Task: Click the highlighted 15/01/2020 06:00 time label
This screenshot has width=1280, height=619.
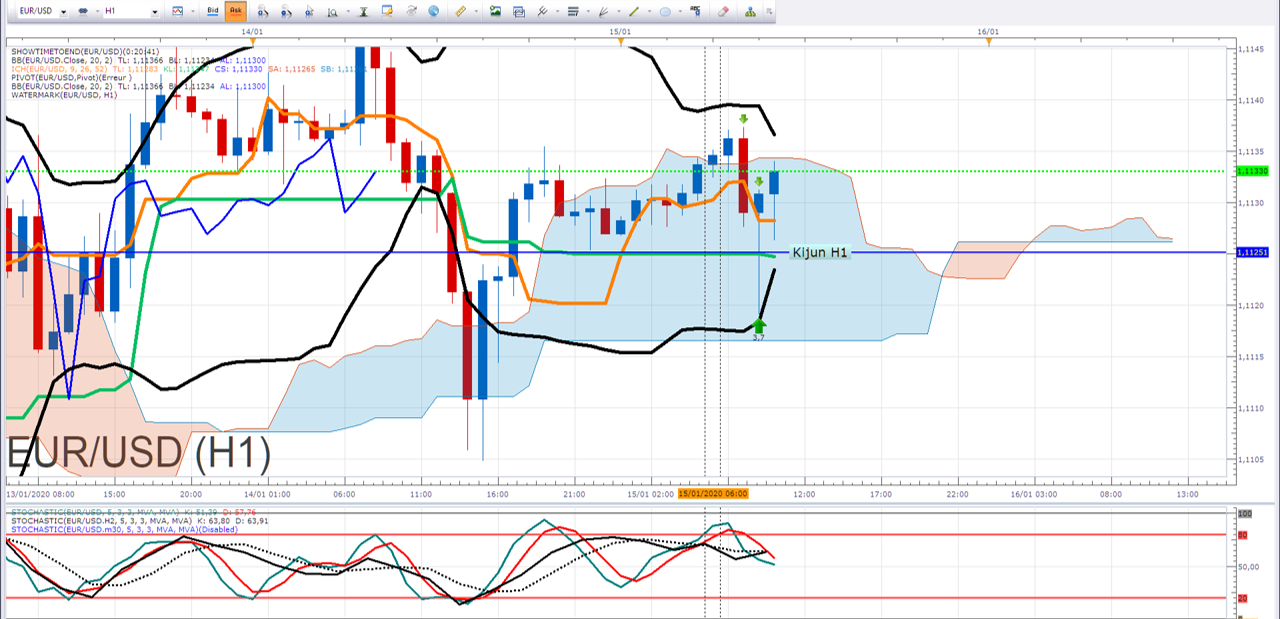Action: coord(713,494)
